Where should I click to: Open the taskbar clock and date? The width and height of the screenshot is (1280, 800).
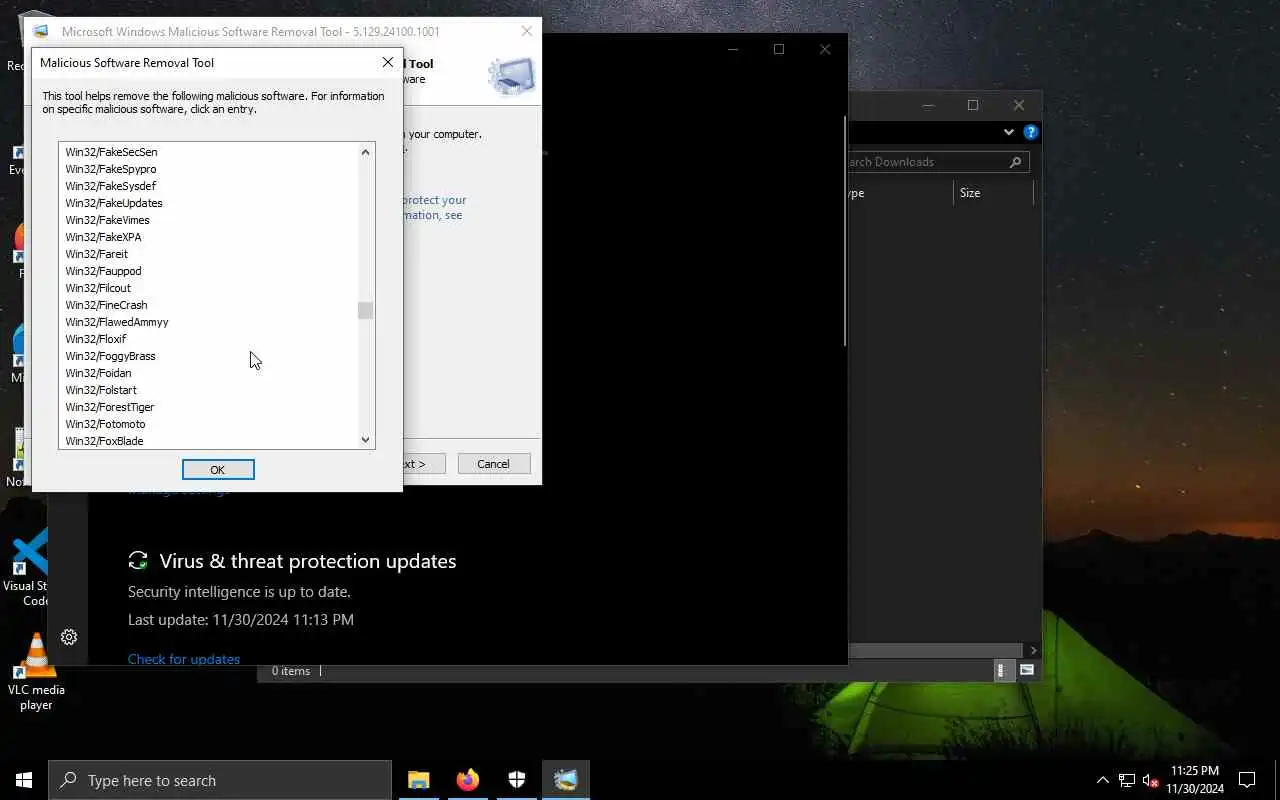pyautogui.click(x=1195, y=780)
